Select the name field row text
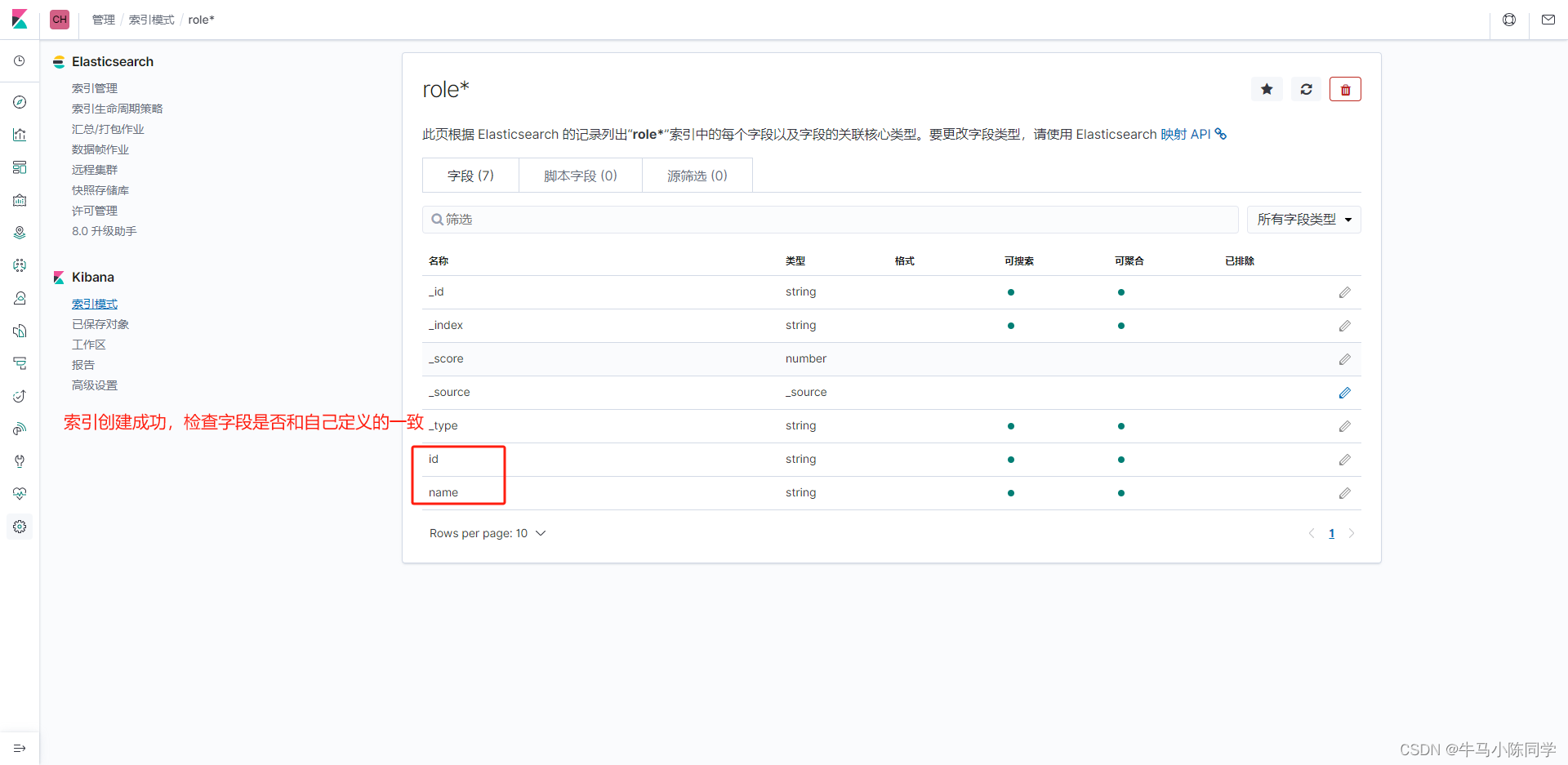1568x765 pixels. click(x=443, y=492)
